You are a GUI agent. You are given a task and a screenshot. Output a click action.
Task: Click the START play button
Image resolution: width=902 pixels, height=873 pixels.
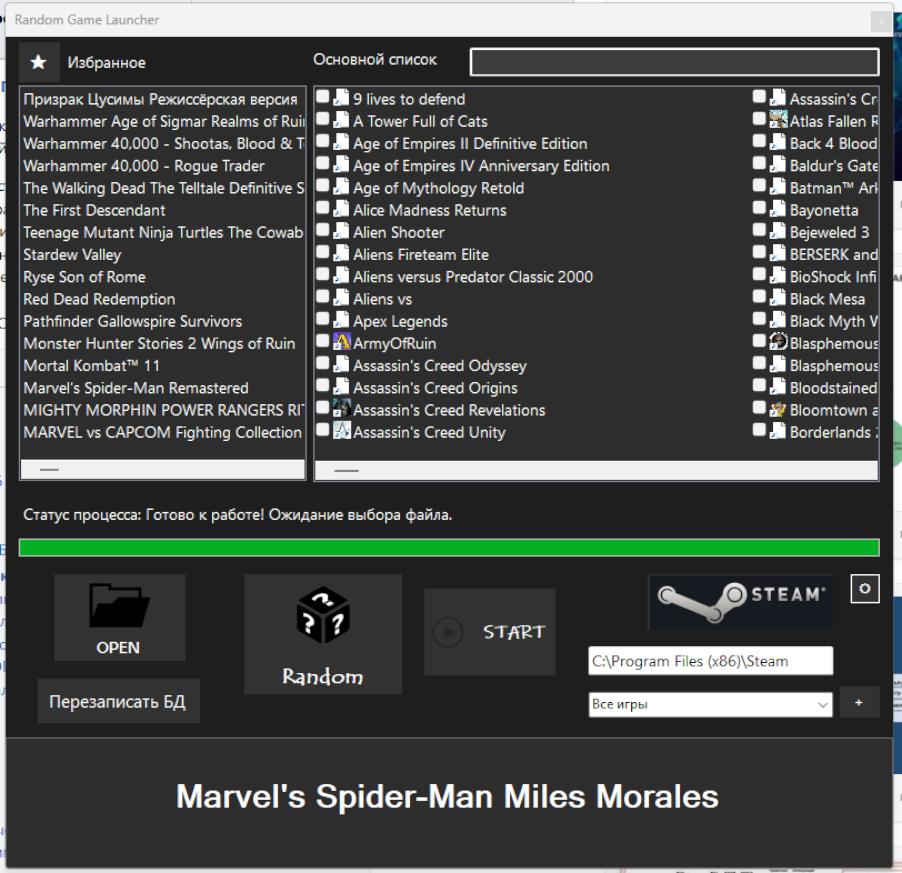point(490,631)
